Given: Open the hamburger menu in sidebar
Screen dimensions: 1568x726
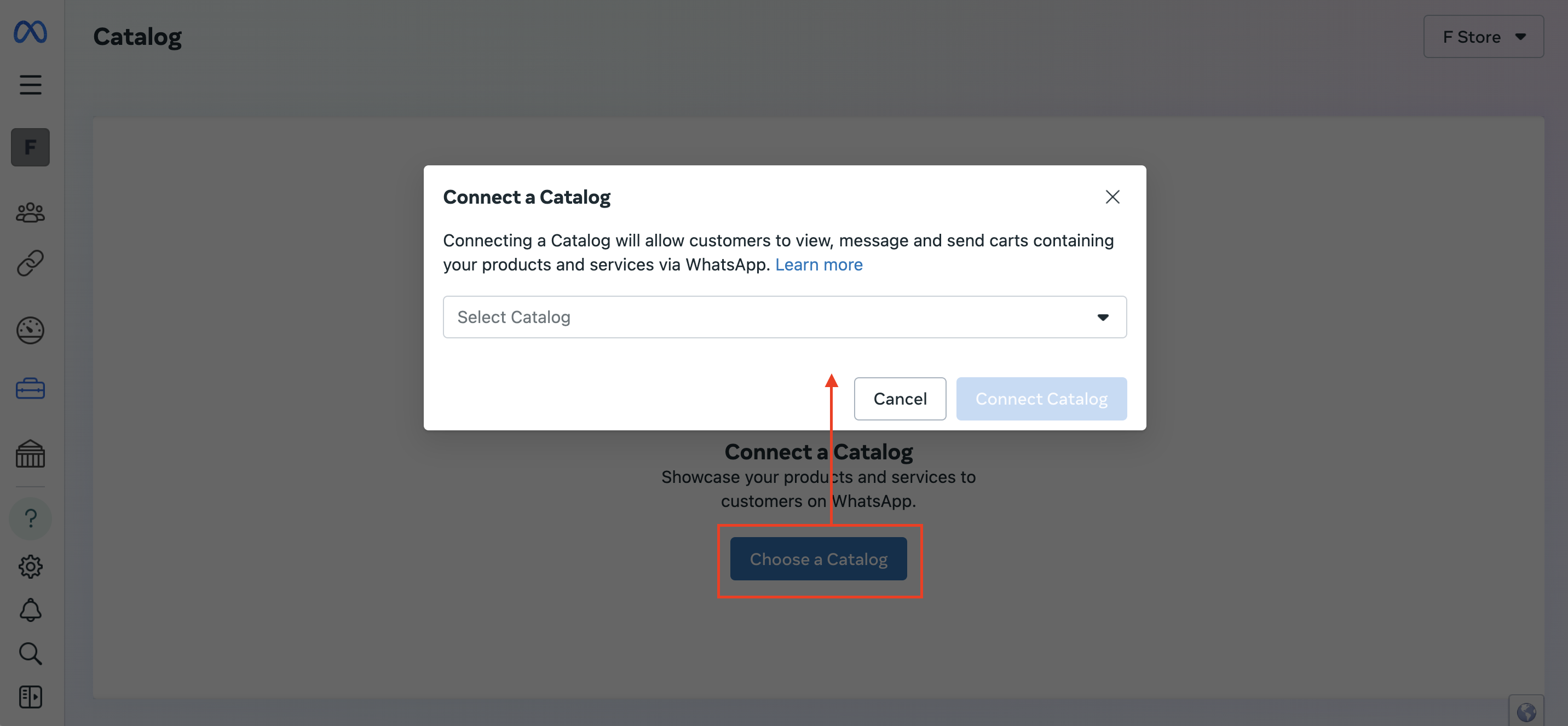Looking at the screenshot, I should [30, 84].
